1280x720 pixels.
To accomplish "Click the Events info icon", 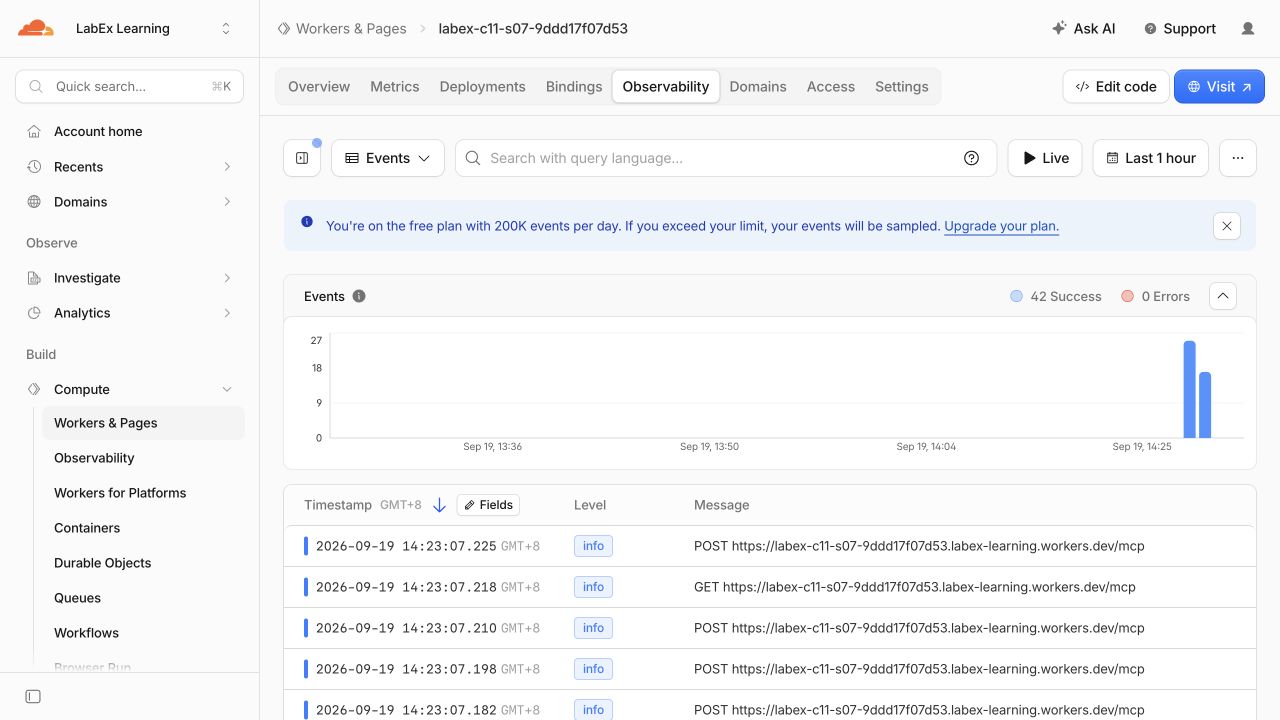I will click(359, 296).
